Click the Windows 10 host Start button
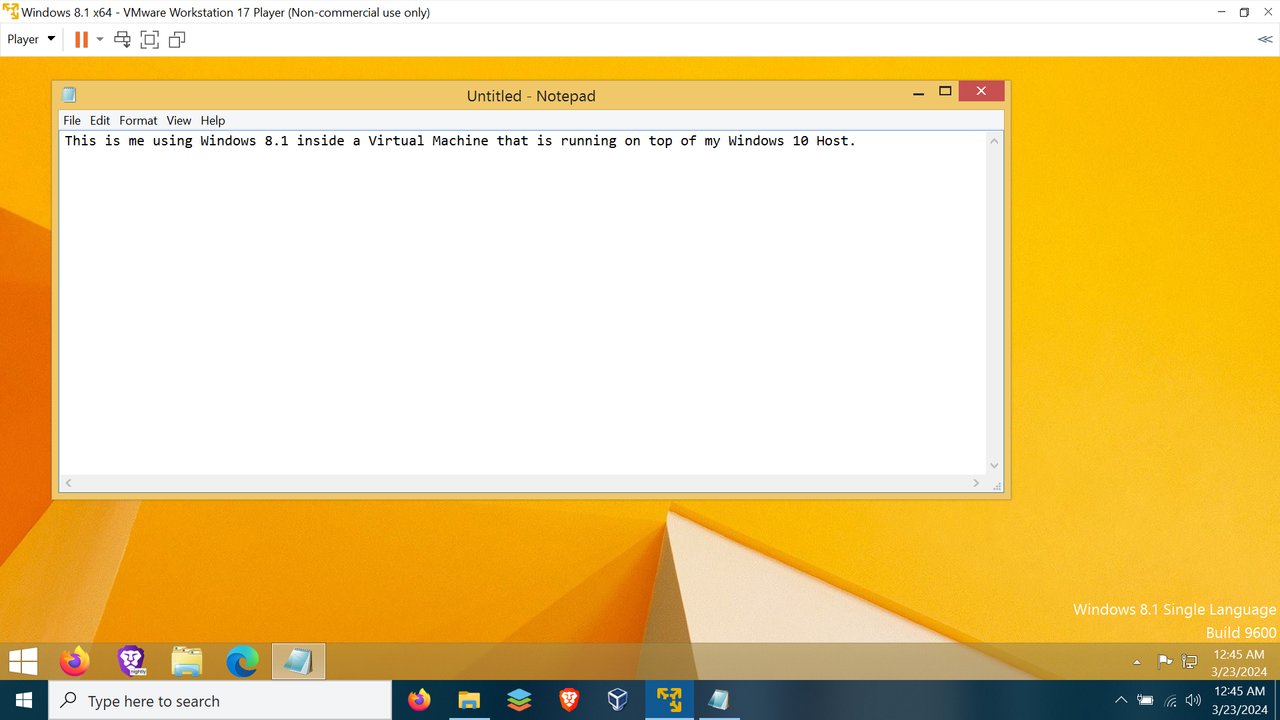This screenshot has width=1280, height=720. pos(23,701)
